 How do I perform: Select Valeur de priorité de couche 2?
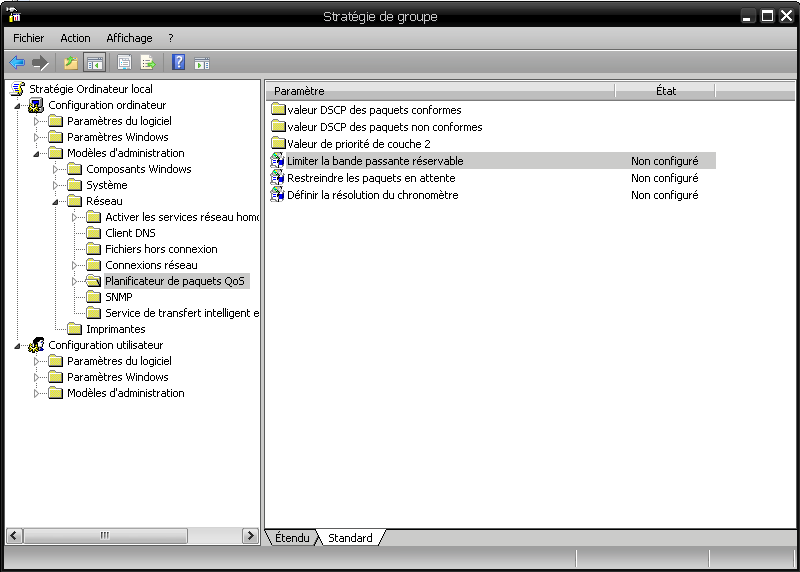pyautogui.click(x=359, y=144)
